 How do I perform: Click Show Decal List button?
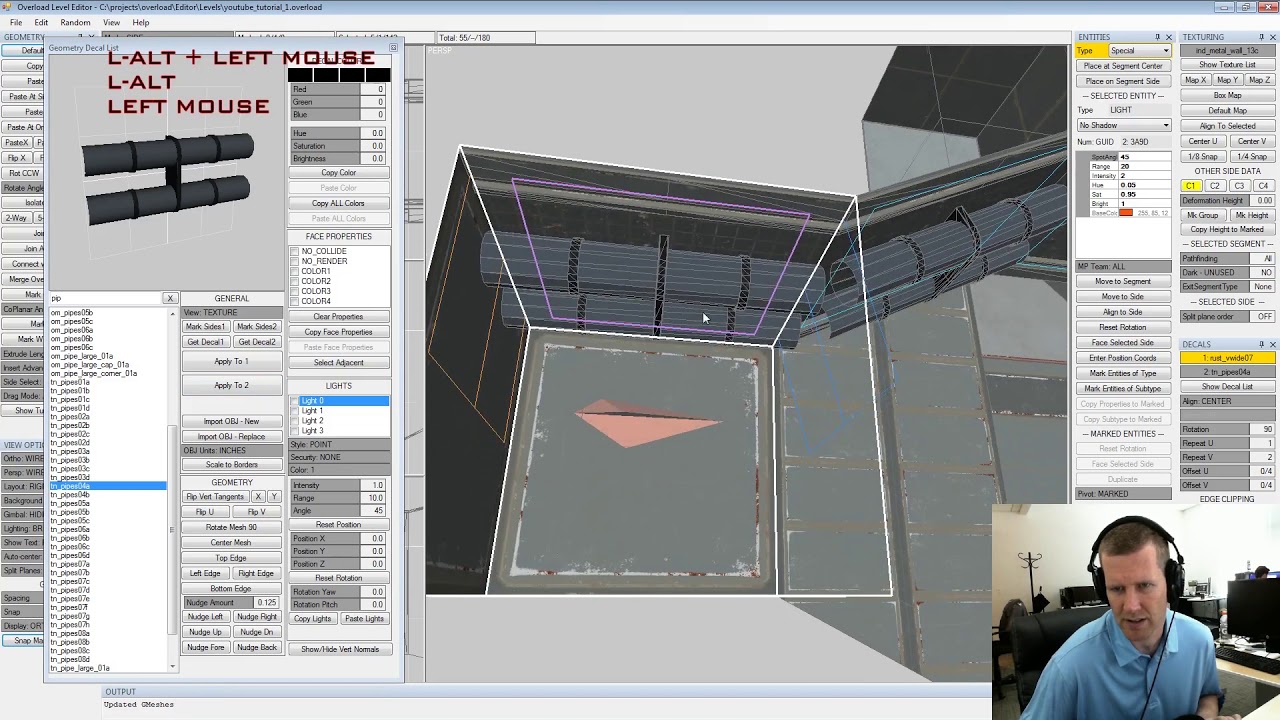[1227, 387]
